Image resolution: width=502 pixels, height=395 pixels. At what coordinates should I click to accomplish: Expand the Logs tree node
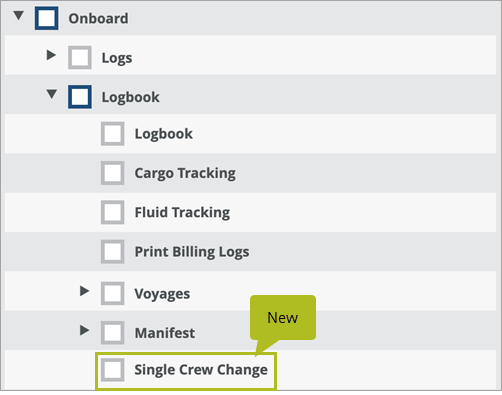[x=51, y=55]
